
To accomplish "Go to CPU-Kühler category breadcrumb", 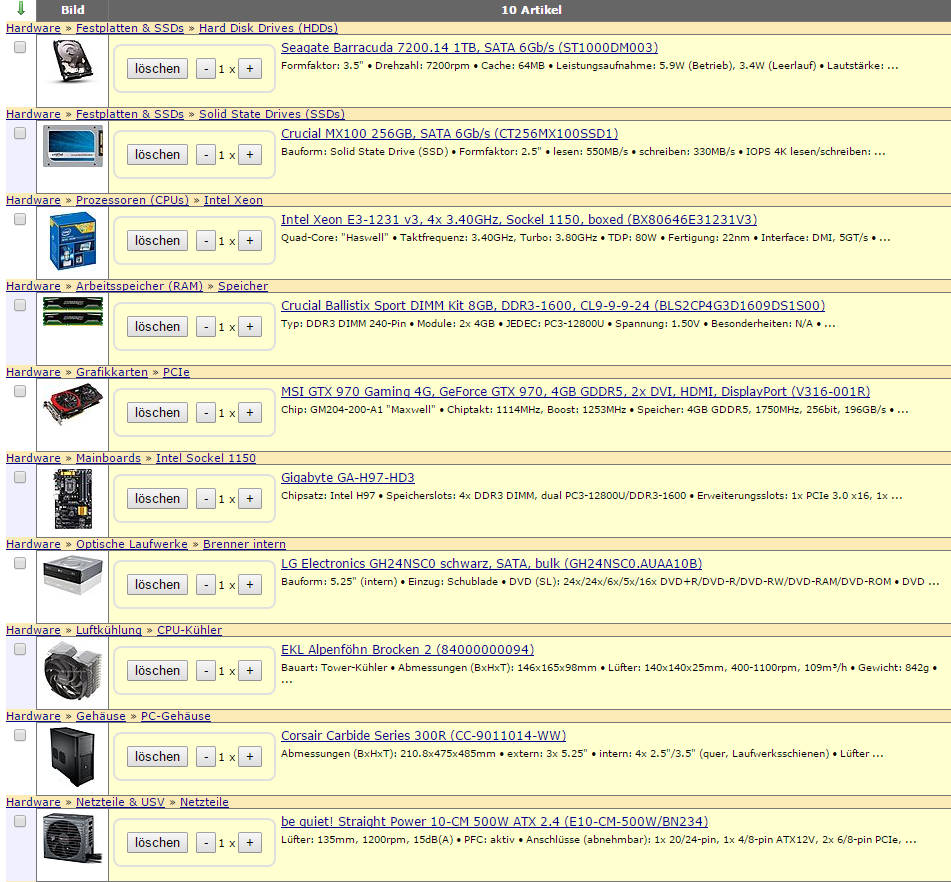I will [189, 630].
